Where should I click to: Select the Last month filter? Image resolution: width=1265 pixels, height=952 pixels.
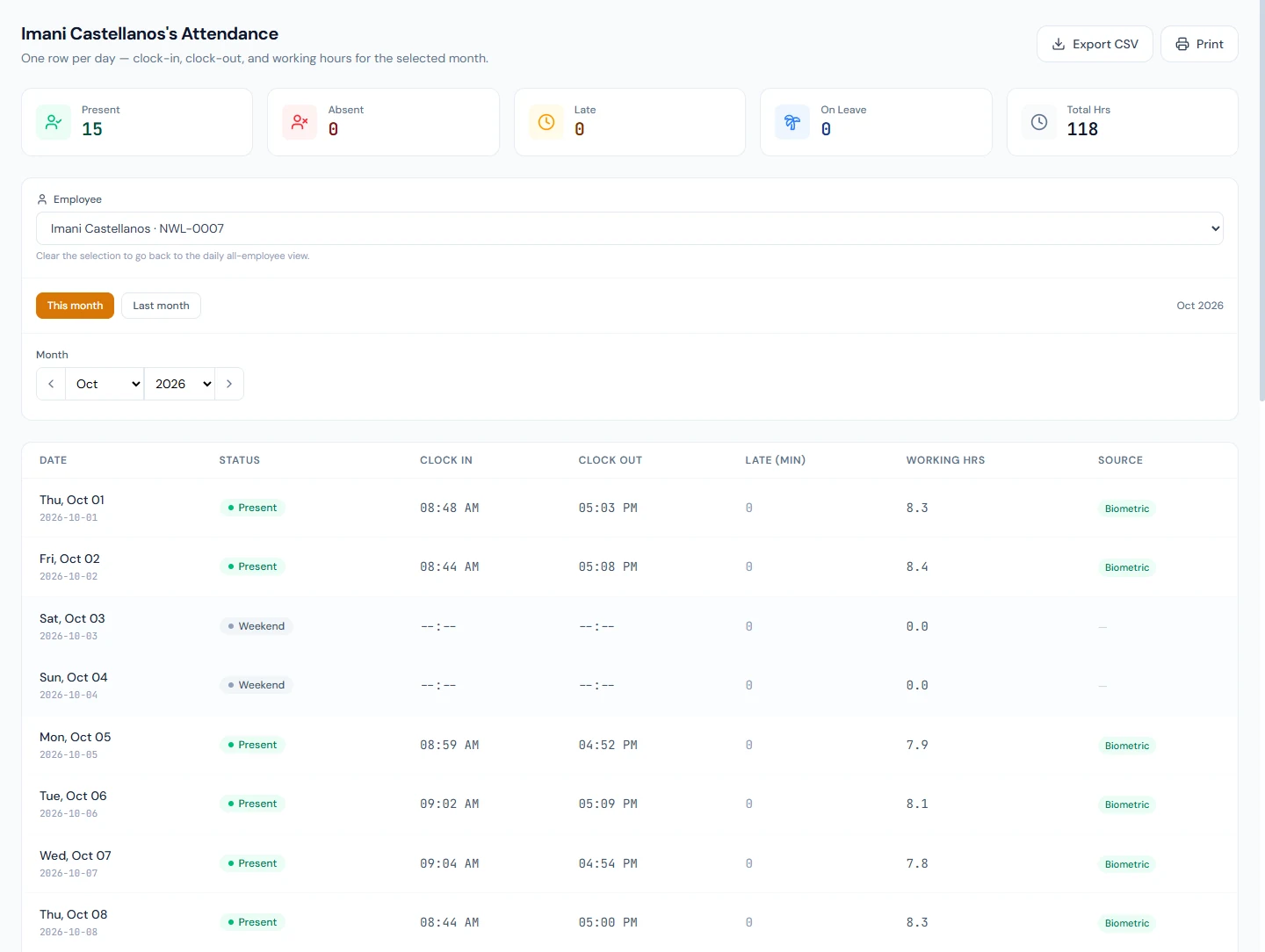pyautogui.click(x=161, y=306)
